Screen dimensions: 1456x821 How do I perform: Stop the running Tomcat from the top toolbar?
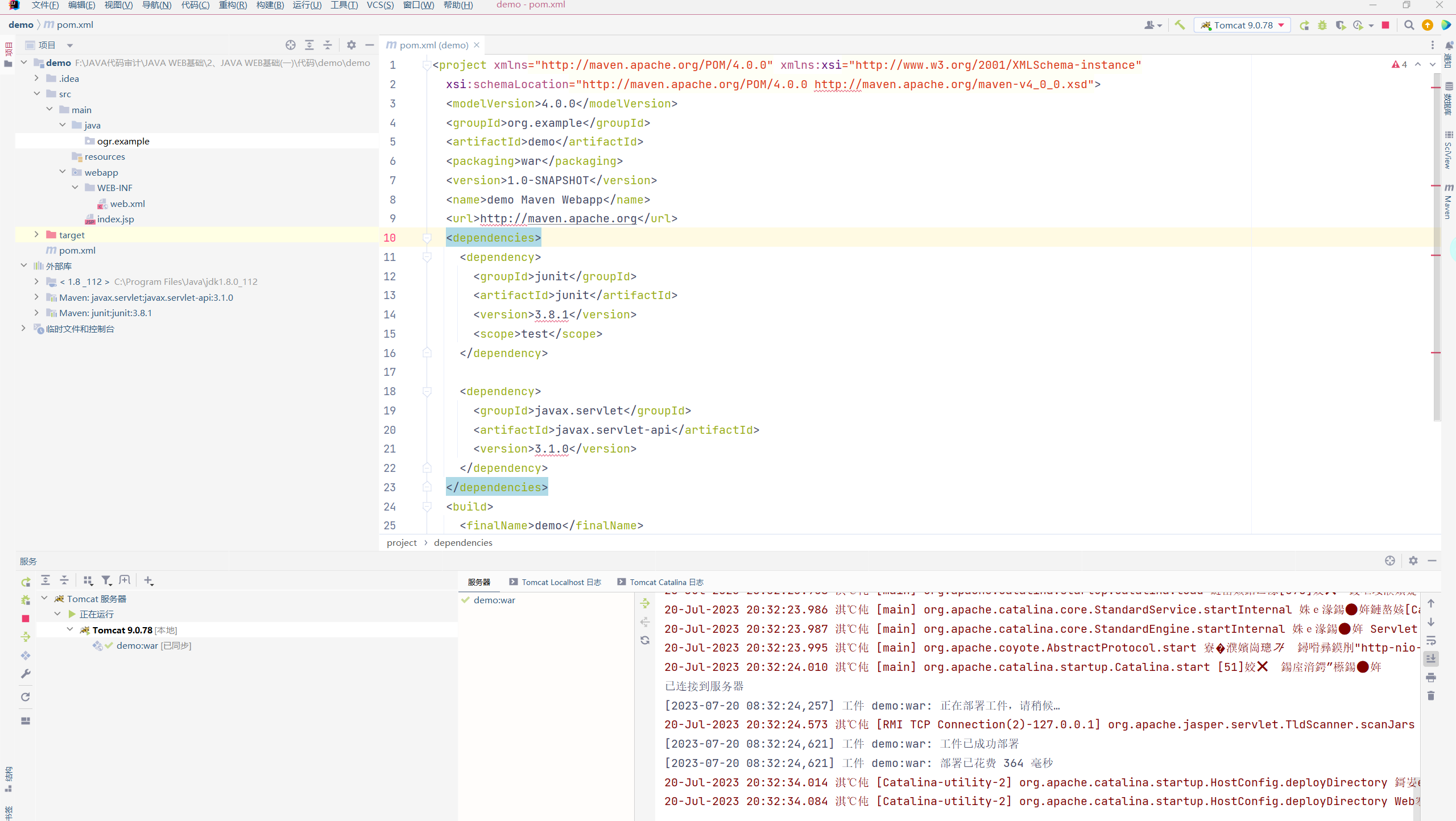point(1386,25)
